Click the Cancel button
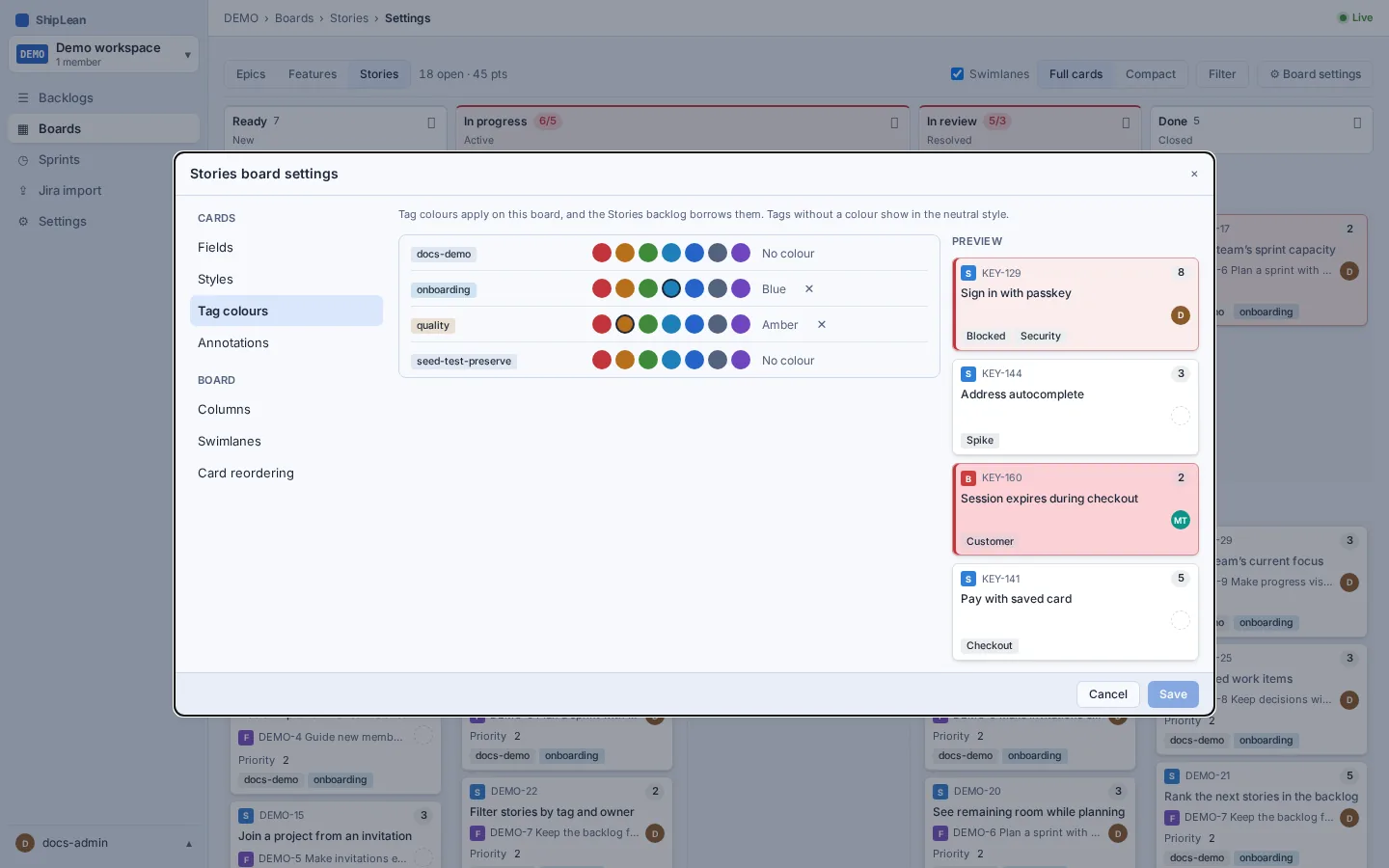1389x868 pixels. pos(1108,694)
